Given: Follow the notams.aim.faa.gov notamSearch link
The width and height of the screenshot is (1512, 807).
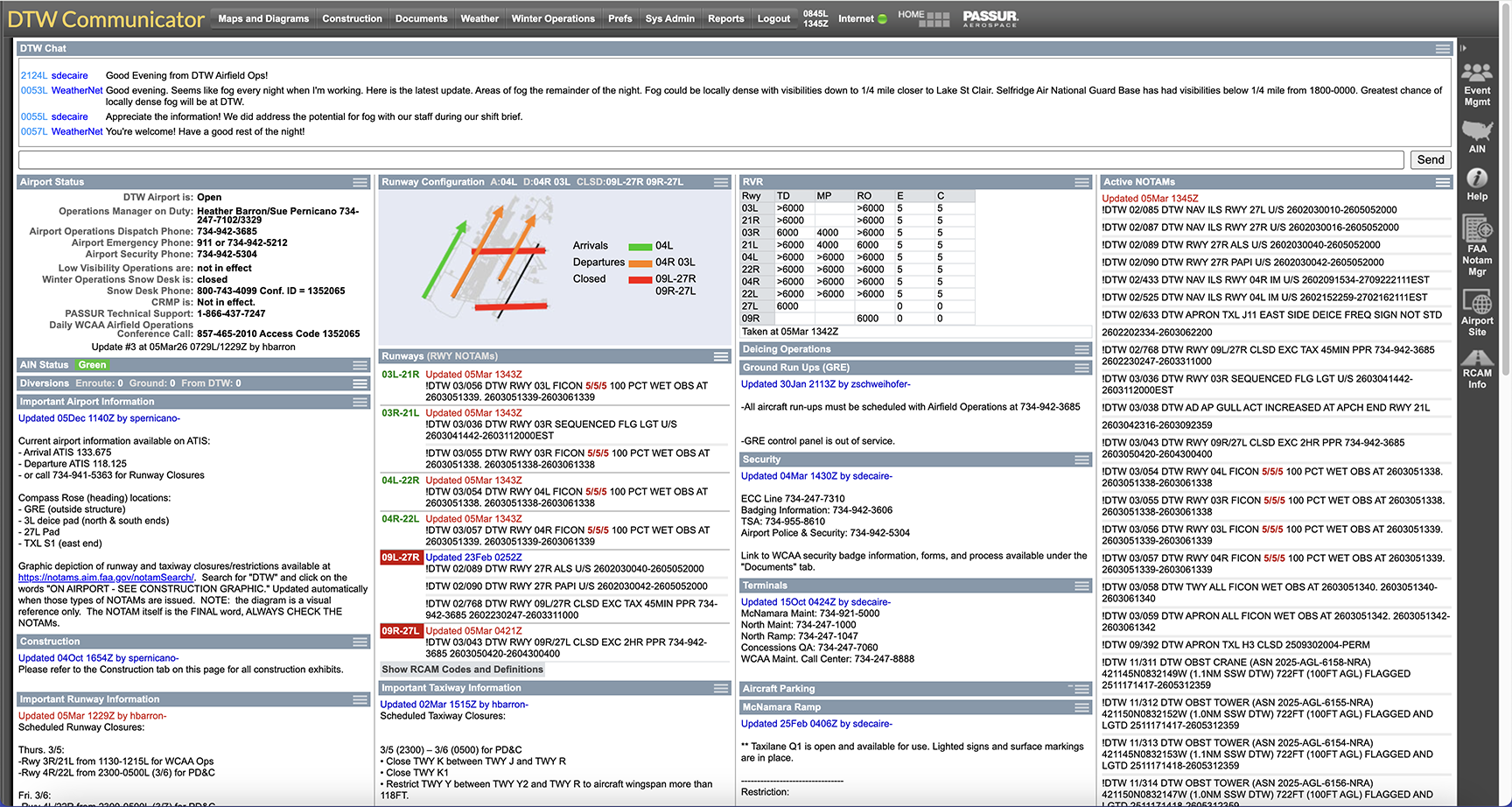Looking at the screenshot, I should (106, 578).
